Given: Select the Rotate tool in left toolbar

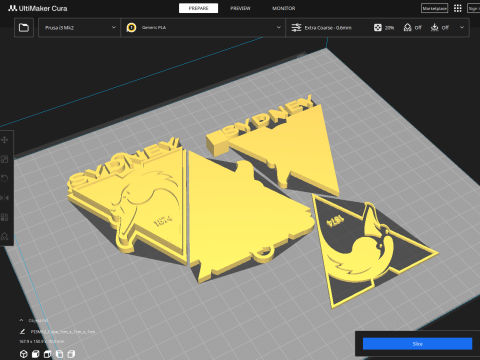Looking at the screenshot, I should pyautogui.click(x=5, y=178).
